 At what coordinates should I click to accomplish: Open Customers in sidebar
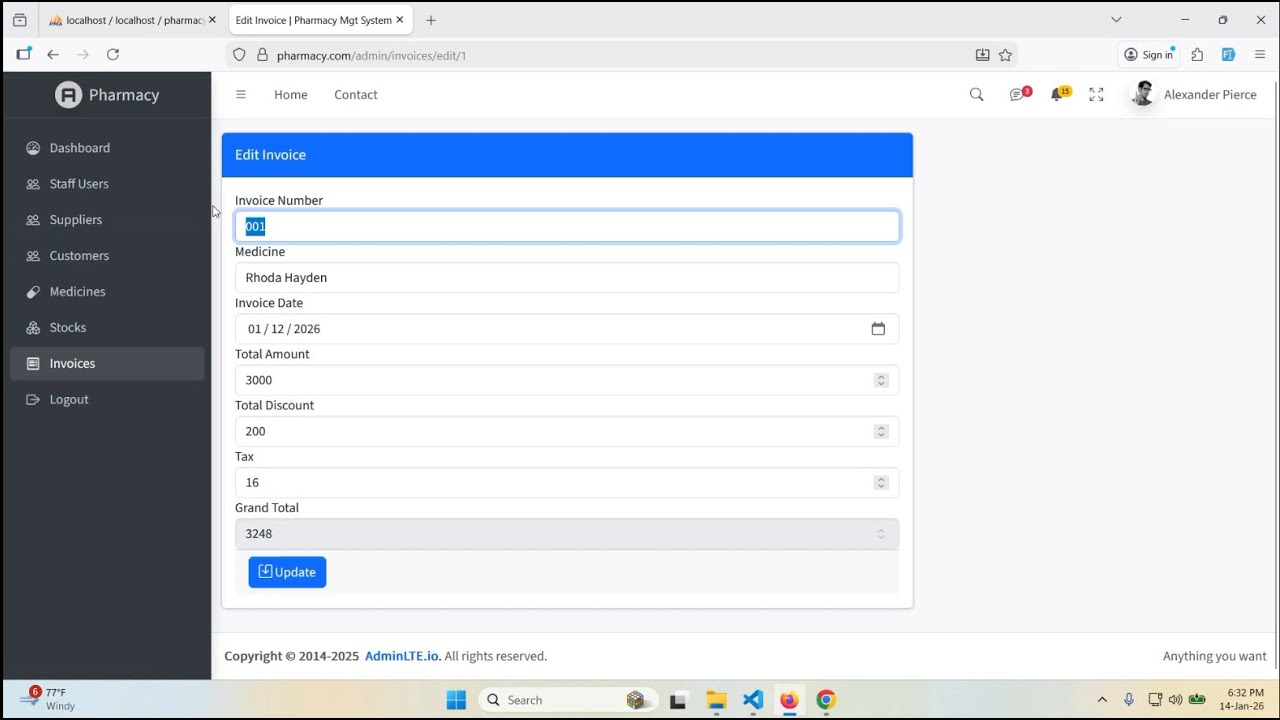click(107, 256)
